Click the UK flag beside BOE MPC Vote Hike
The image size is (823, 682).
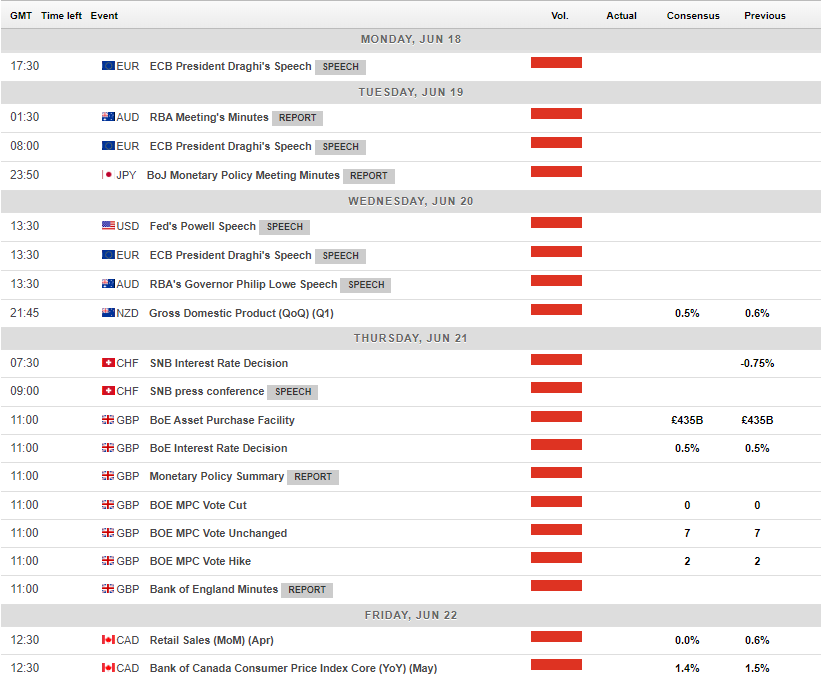point(108,561)
